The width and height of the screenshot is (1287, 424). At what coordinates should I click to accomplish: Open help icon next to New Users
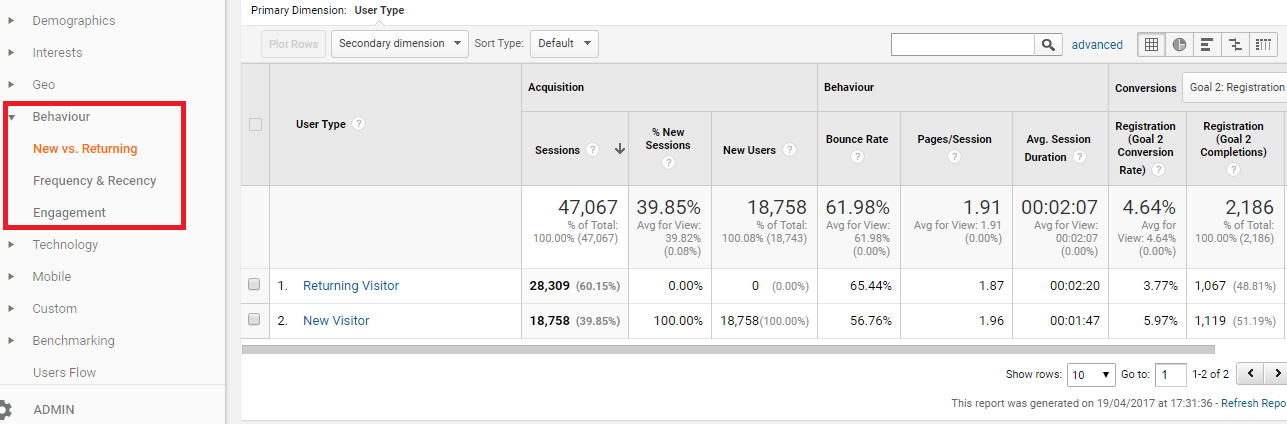coord(789,150)
